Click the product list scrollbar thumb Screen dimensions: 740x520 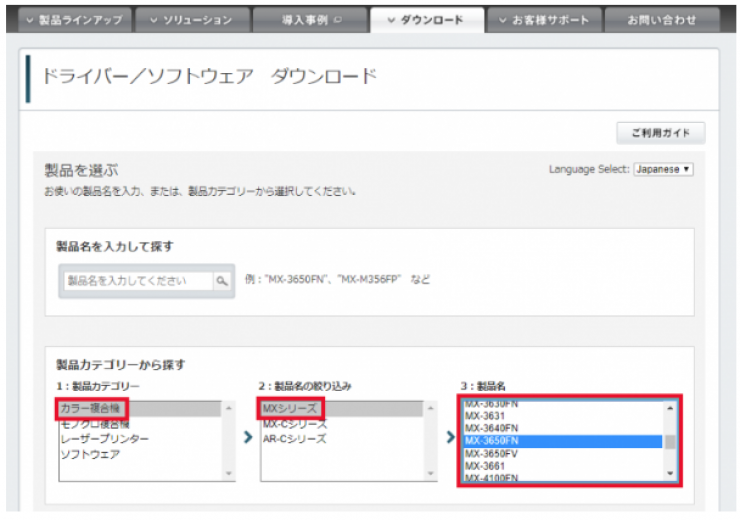(x=670, y=442)
